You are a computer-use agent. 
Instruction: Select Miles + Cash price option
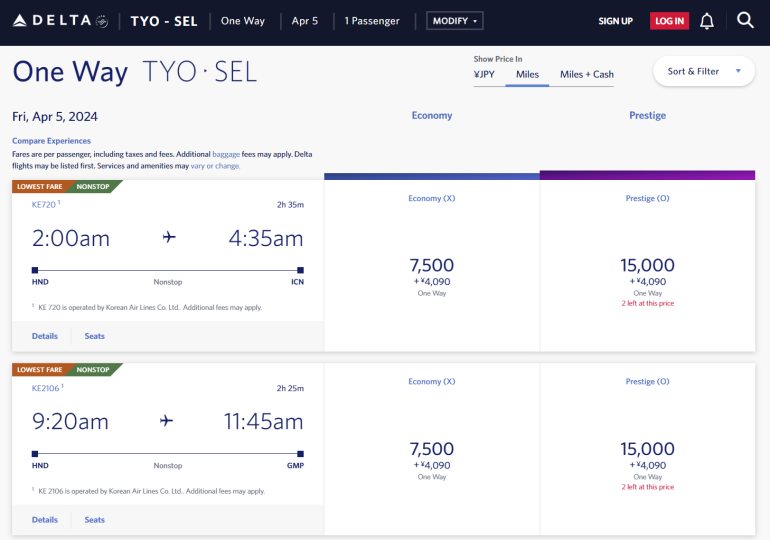click(587, 74)
